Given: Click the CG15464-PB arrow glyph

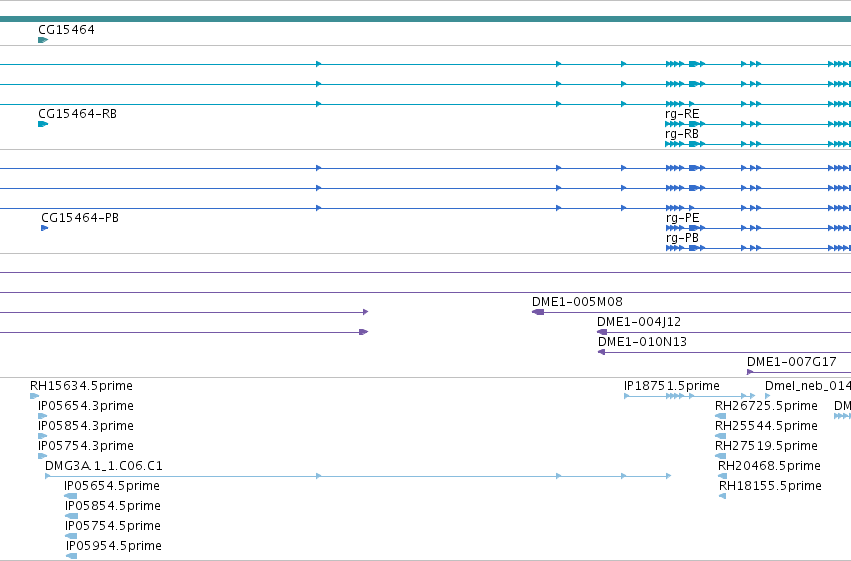Looking at the screenshot, I should [45, 228].
